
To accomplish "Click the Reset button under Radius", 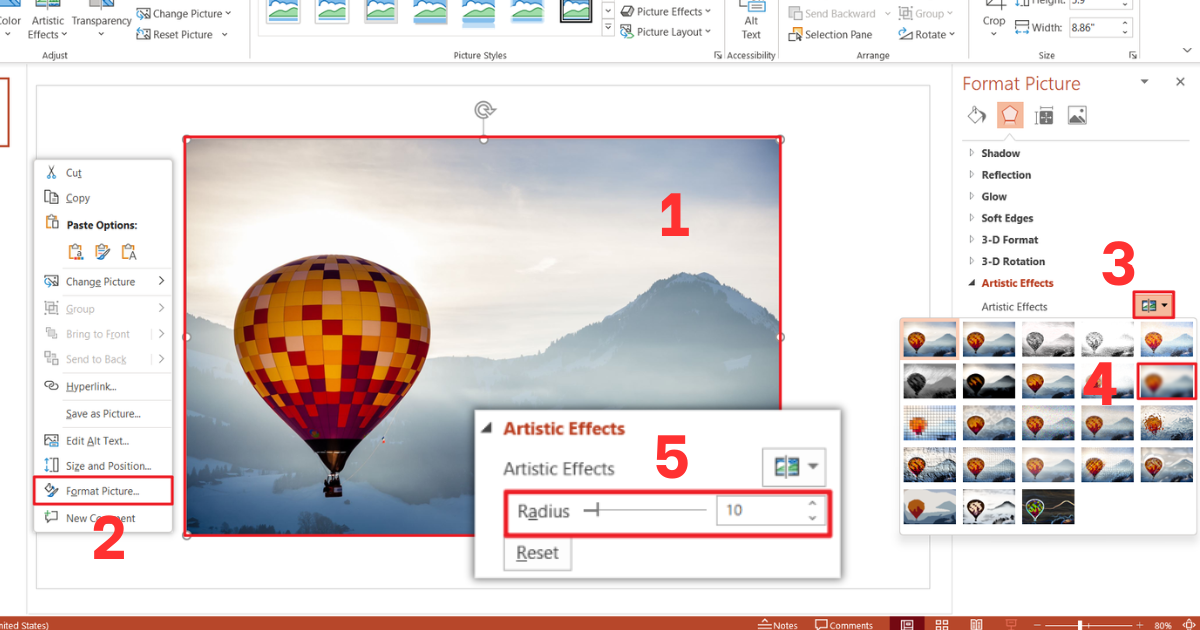I will (x=537, y=553).
